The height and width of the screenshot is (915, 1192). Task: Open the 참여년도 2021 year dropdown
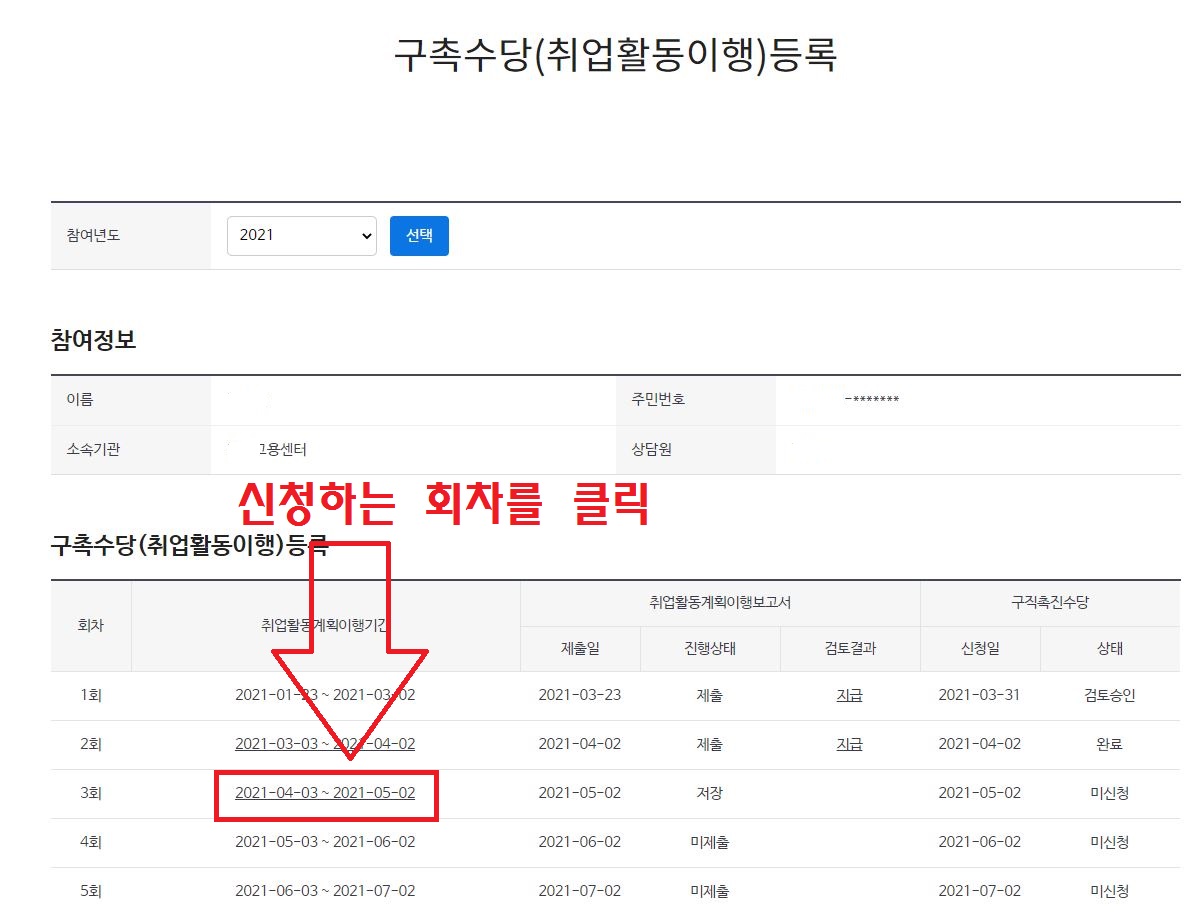pyautogui.click(x=302, y=236)
